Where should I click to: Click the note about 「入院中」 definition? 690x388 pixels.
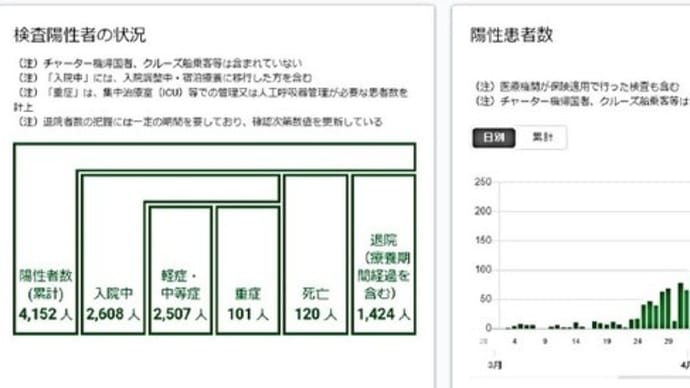pos(165,78)
